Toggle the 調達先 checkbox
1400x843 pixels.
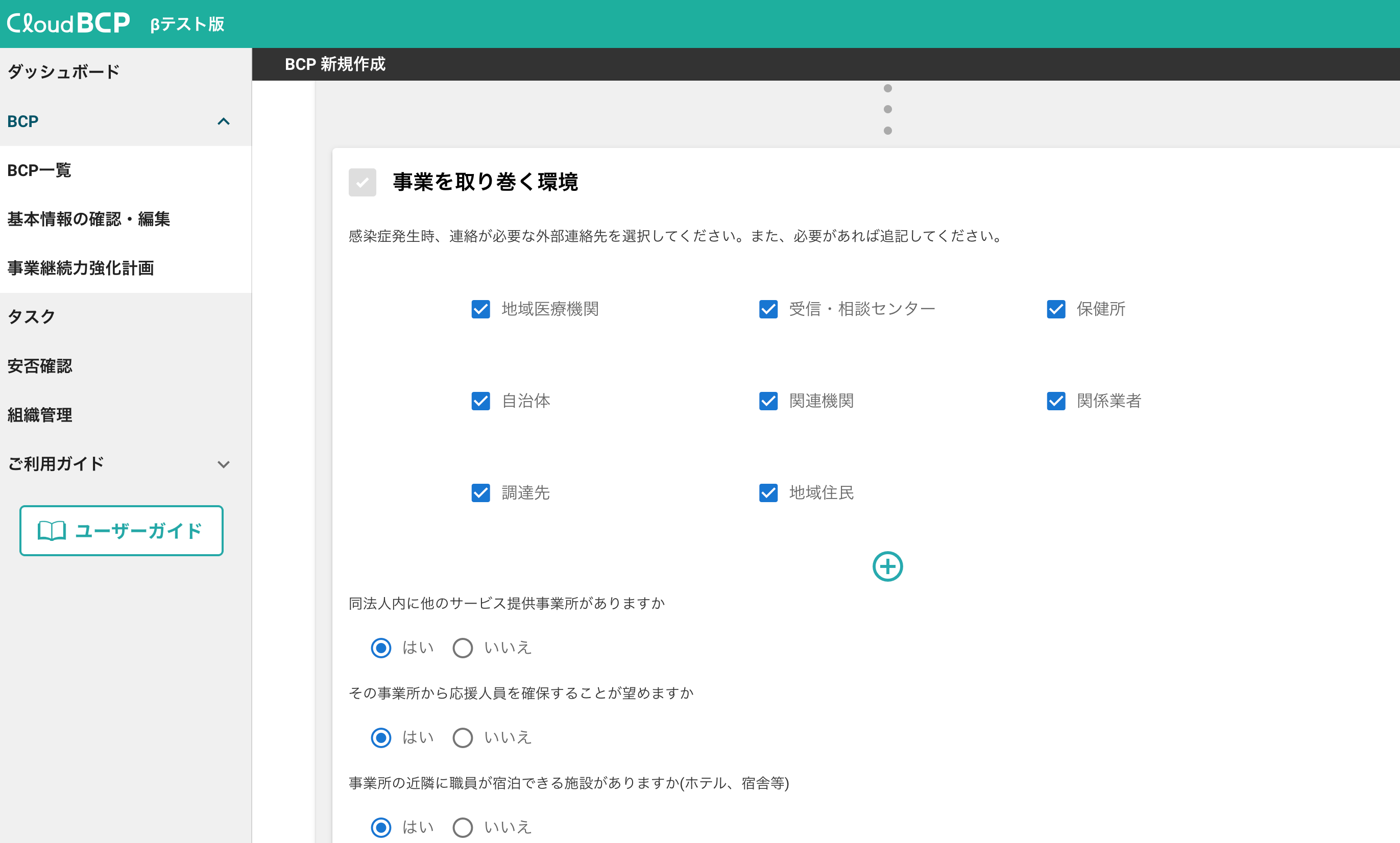[480, 492]
